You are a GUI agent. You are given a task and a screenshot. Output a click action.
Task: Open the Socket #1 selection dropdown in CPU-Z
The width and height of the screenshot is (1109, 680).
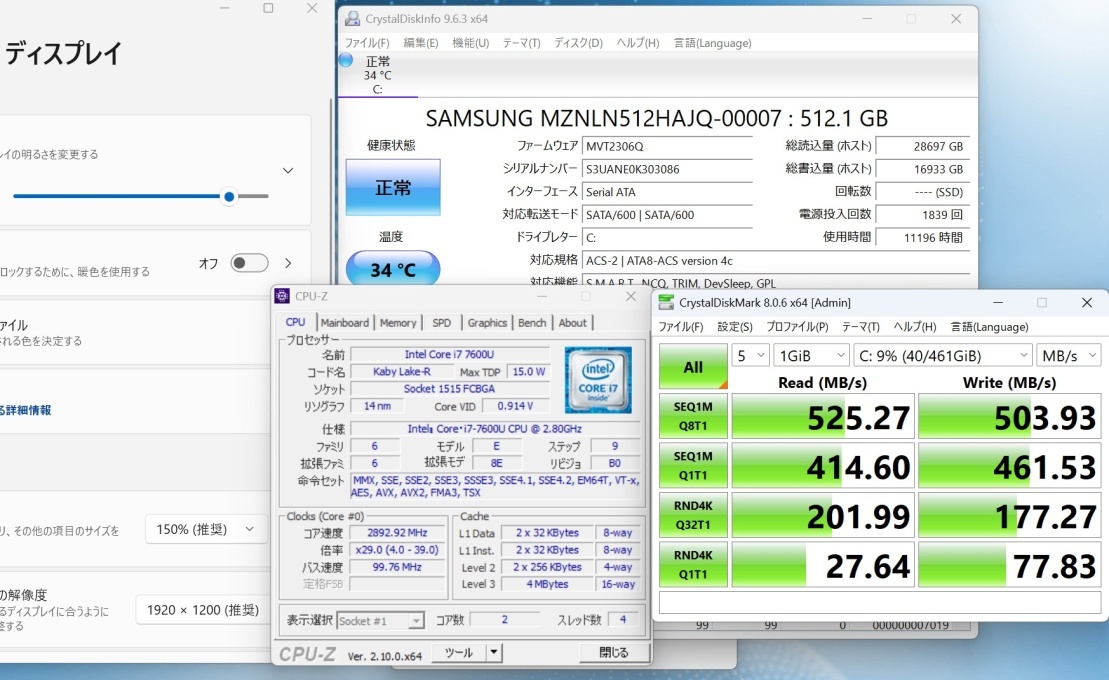point(381,621)
